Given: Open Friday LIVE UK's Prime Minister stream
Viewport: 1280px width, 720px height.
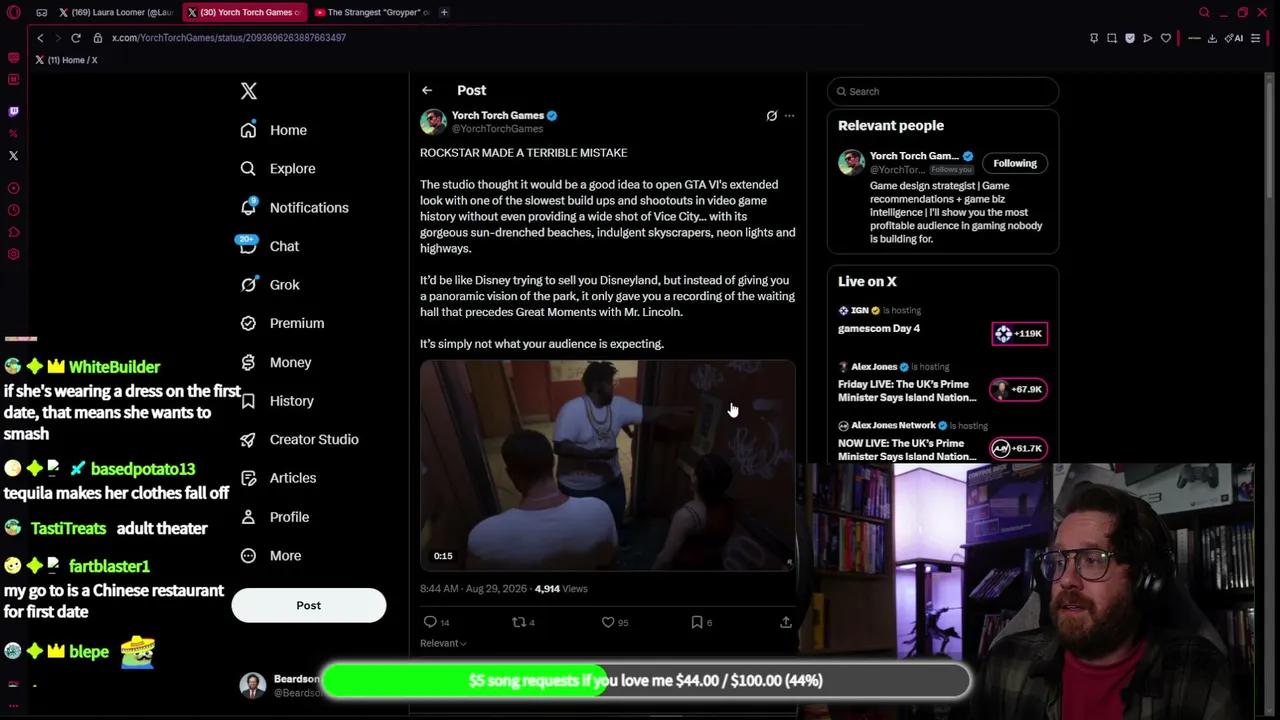Looking at the screenshot, I should coord(907,391).
